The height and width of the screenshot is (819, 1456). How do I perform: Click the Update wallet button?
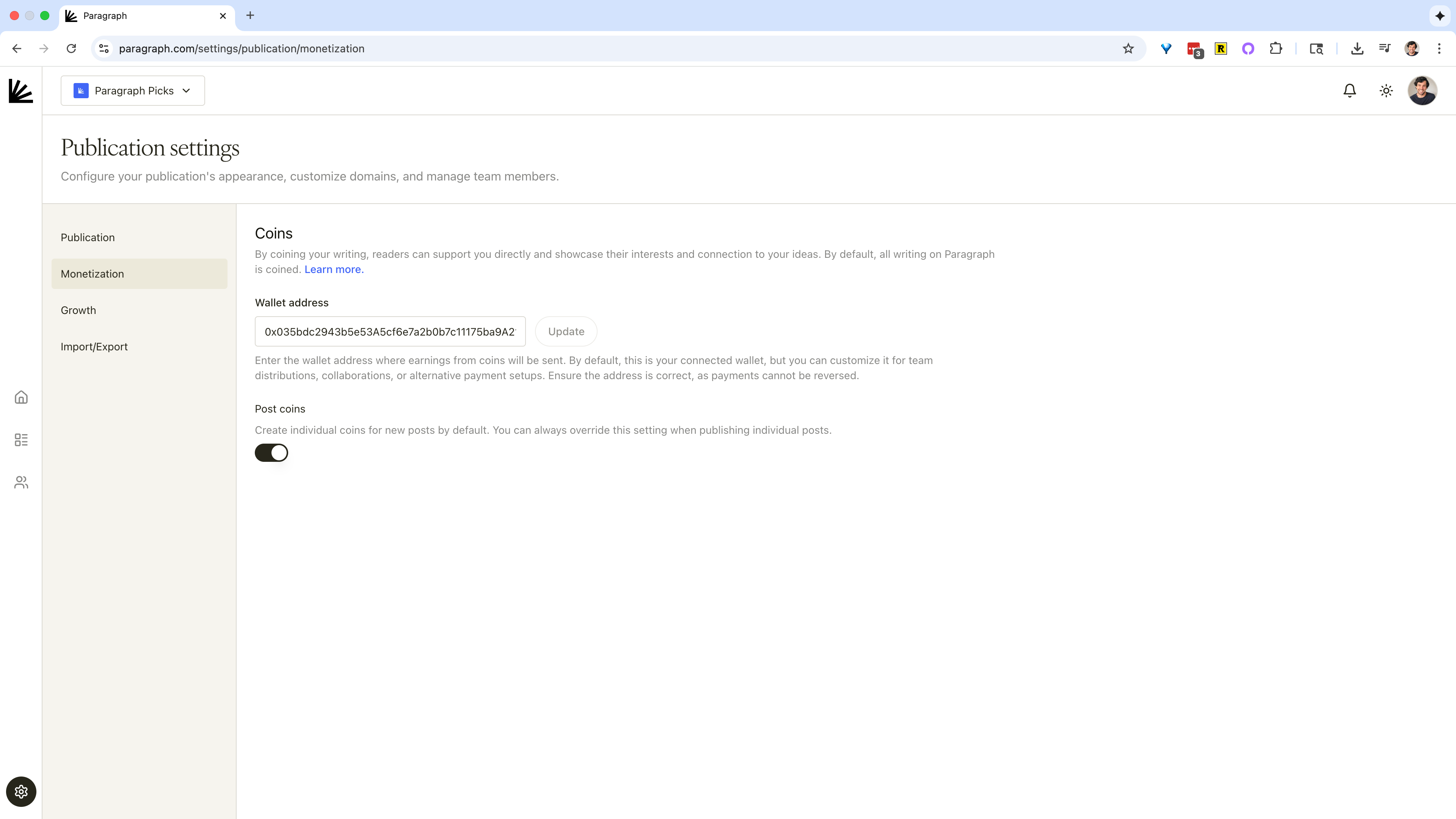click(x=566, y=331)
